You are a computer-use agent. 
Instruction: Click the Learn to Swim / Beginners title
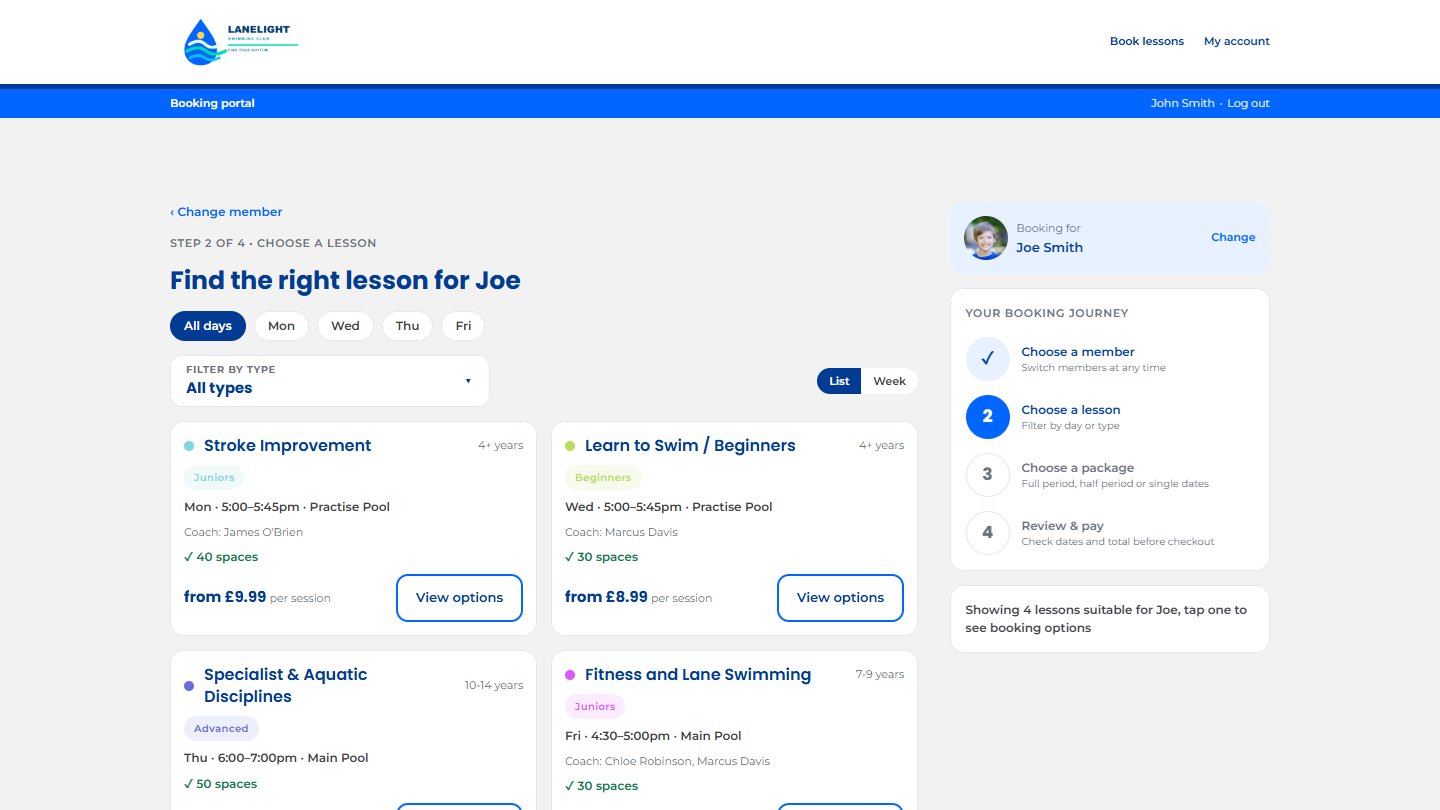(690, 446)
